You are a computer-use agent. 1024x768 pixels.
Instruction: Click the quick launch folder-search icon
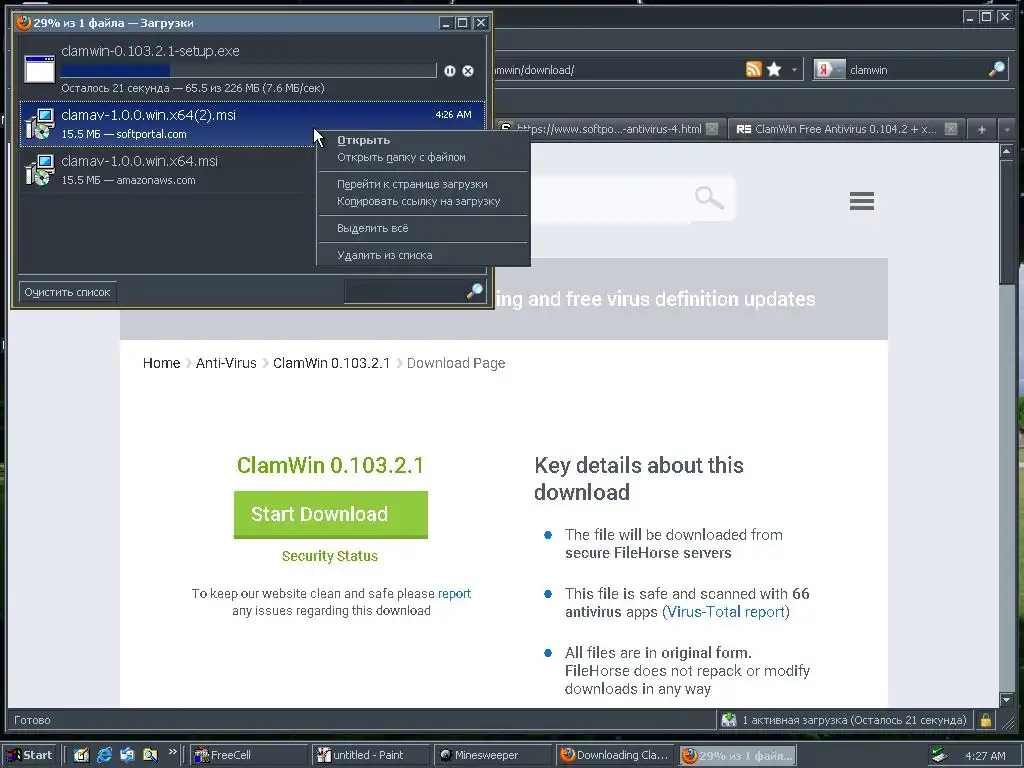click(x=150, y=755)
